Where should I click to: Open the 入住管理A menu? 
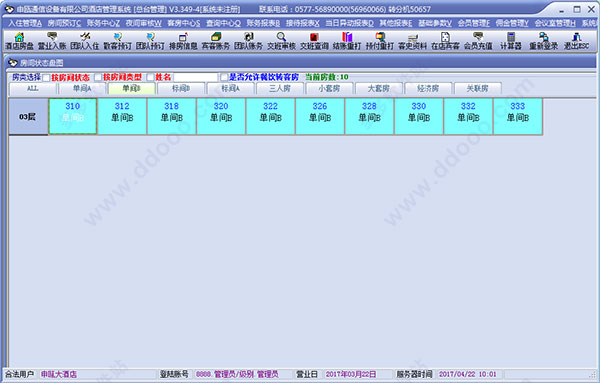point(25,23)
